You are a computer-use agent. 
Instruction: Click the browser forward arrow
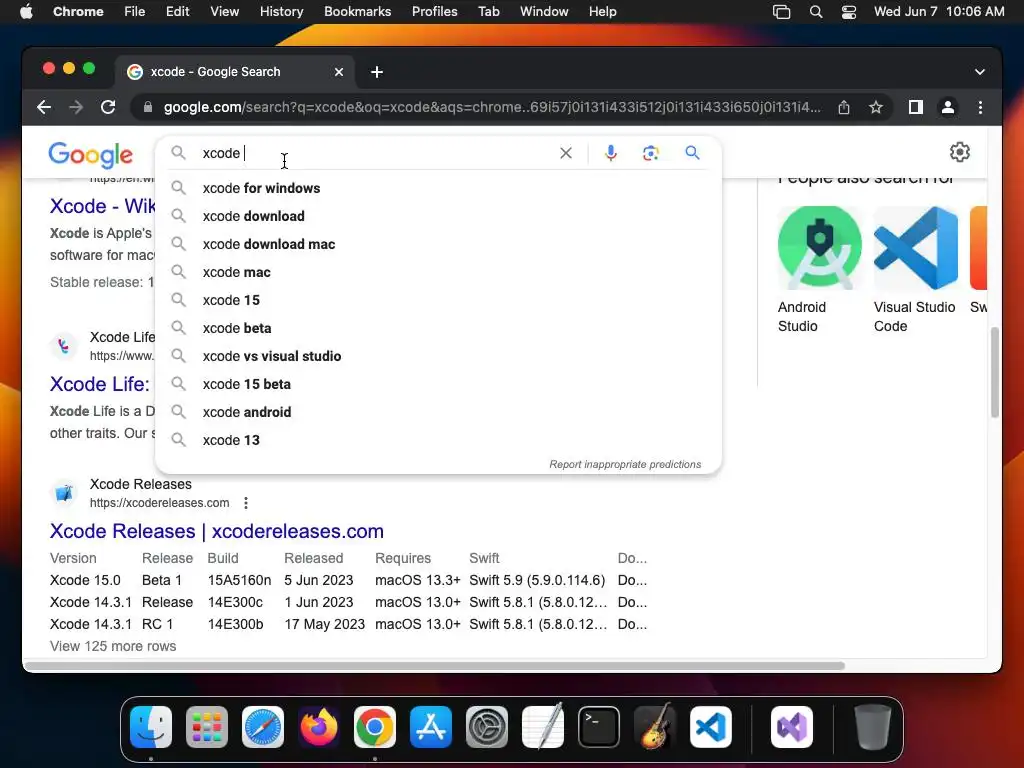click(x=76, y=107)
